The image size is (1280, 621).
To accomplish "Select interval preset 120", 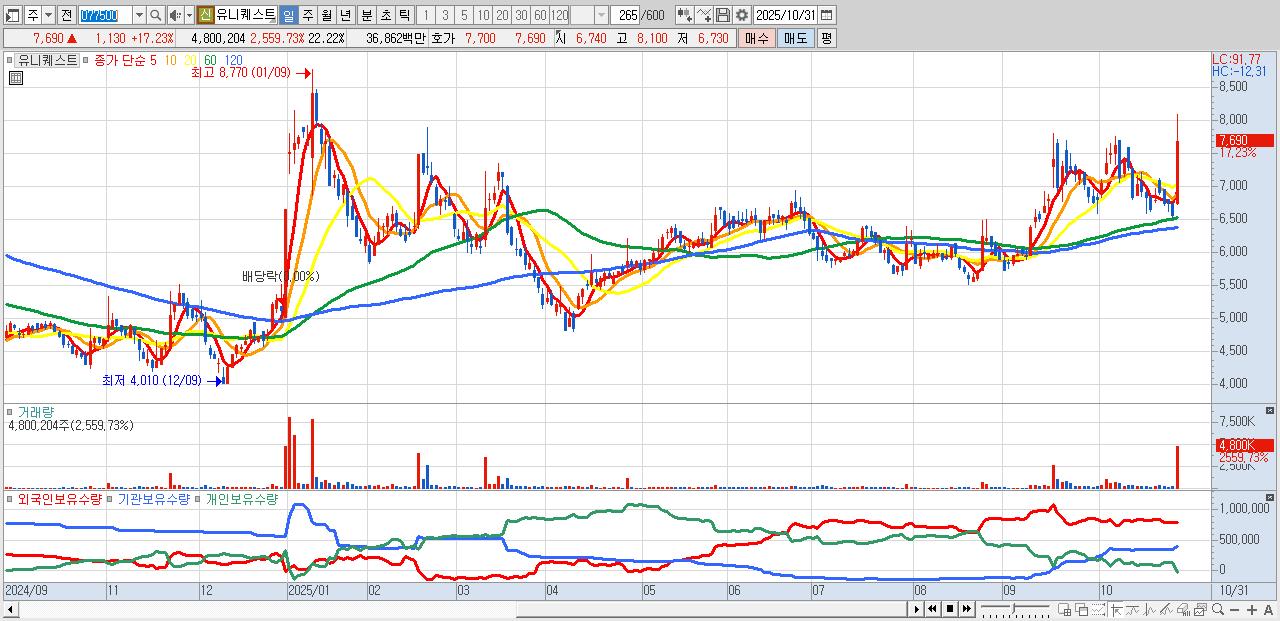I will tap(560, 15).
